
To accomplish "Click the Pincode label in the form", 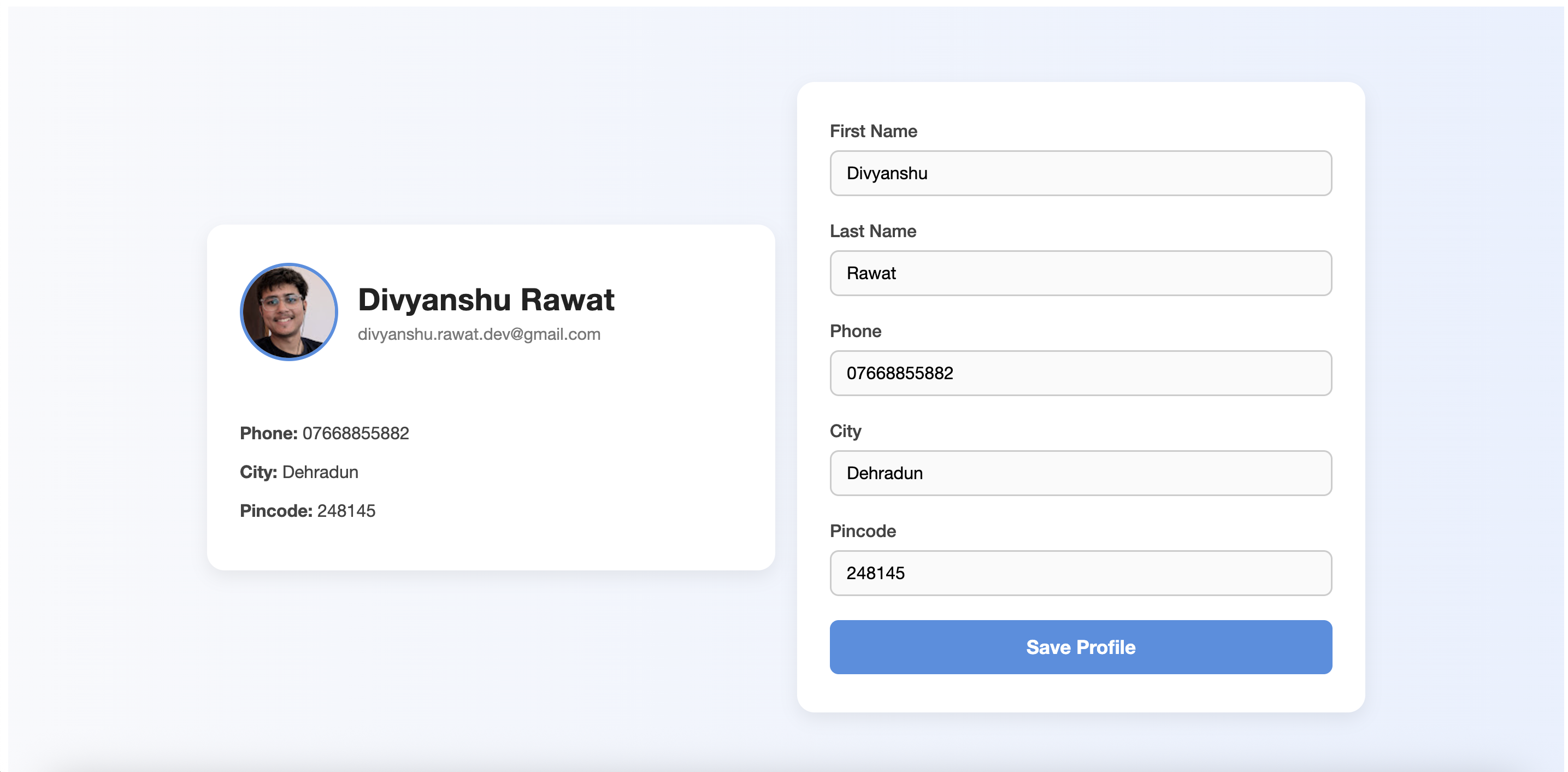I will point(863,531).
